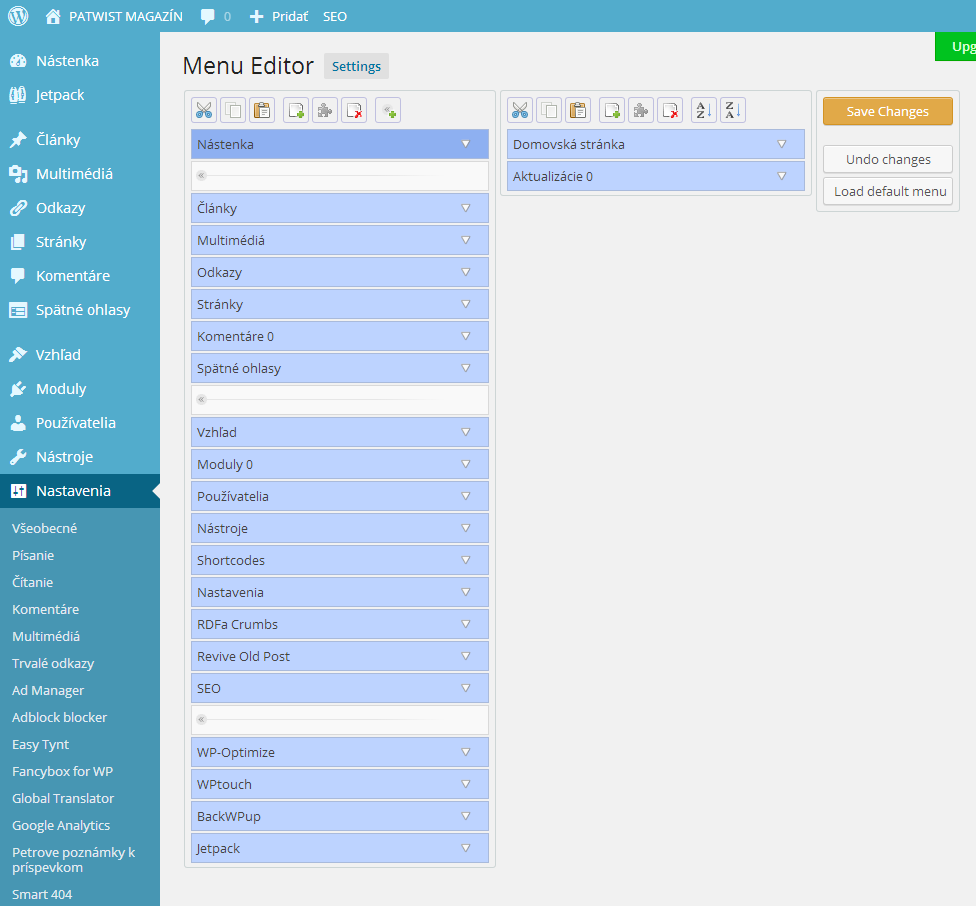Screen dimensions: 976x906
Task: Expand the Shortcodes item dropdown arrow
Action: point(466,561)
